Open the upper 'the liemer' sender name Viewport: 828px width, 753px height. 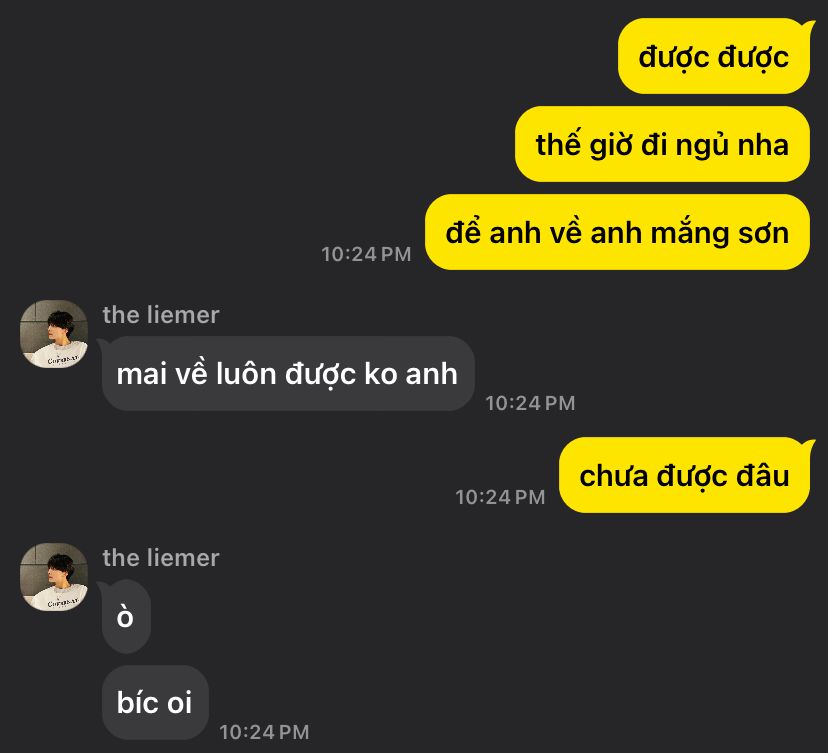161,315
